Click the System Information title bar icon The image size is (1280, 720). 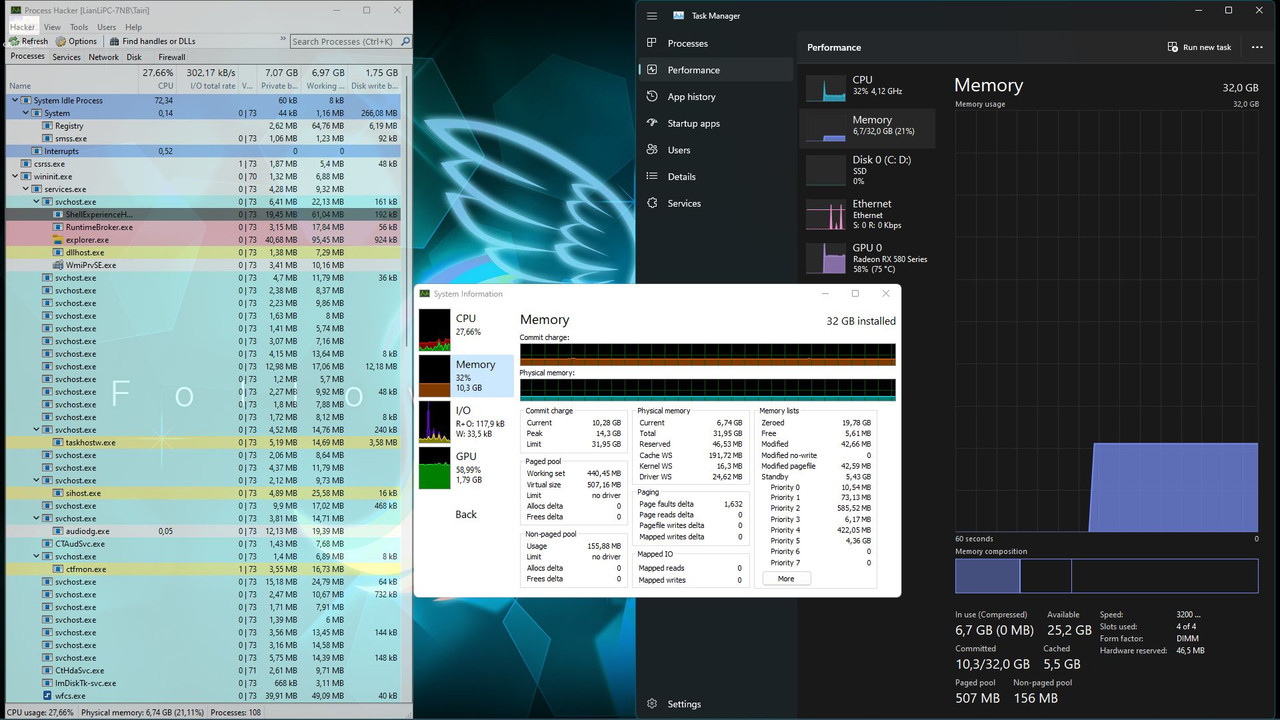(425, 294)
